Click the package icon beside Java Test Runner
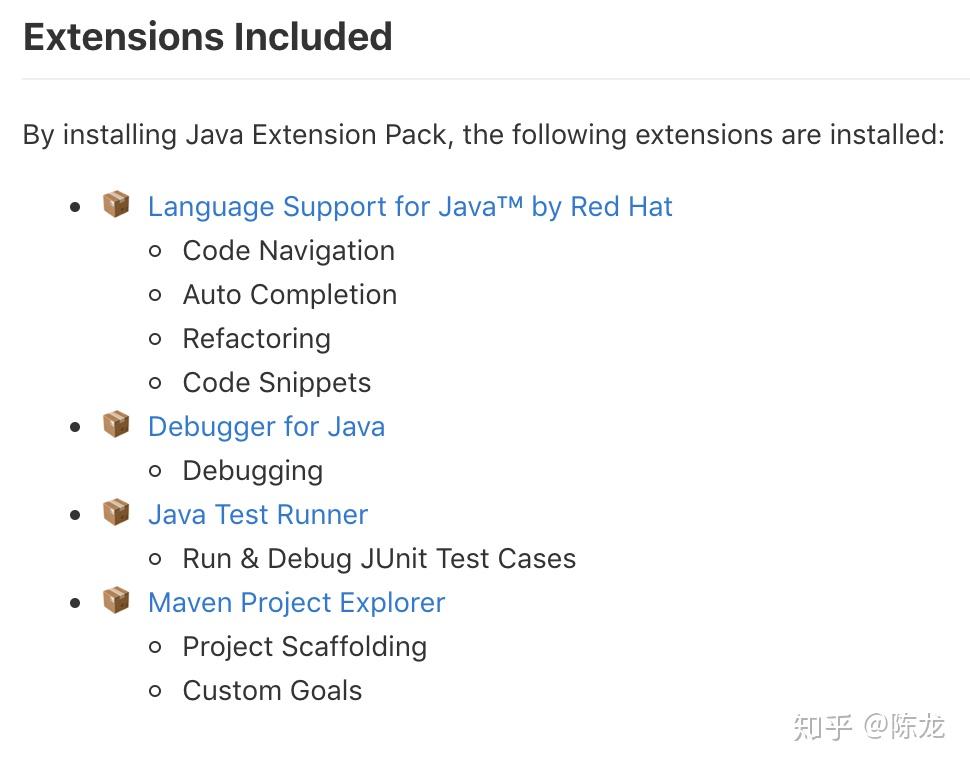Viewport: 970px width, 766px height. (x=116, y=513)
